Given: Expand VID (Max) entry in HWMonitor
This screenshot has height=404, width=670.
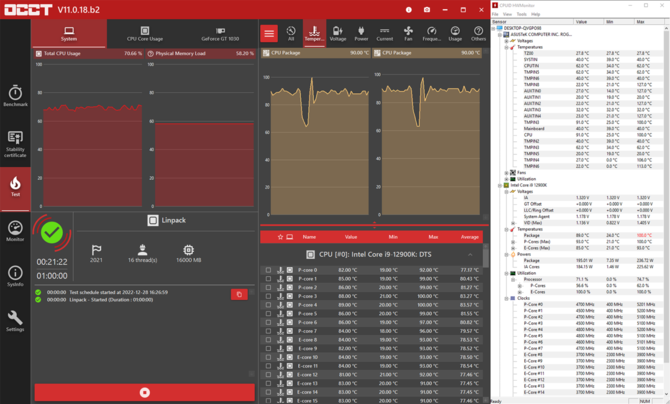Looking at the screenshot, I should tap(513, 223).
